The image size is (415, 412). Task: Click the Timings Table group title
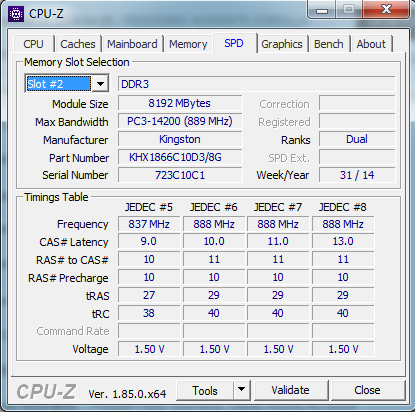tap(56, 197)
